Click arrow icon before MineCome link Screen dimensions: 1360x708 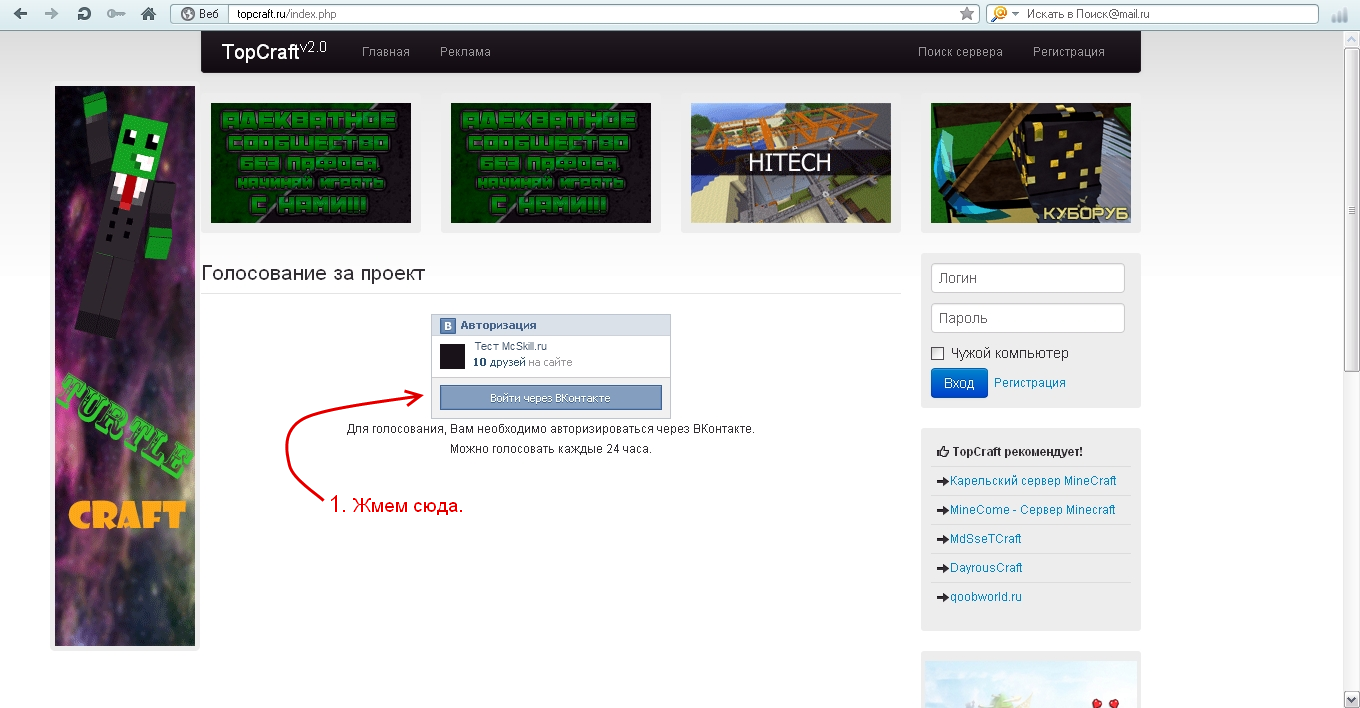(x=943, y=510)
